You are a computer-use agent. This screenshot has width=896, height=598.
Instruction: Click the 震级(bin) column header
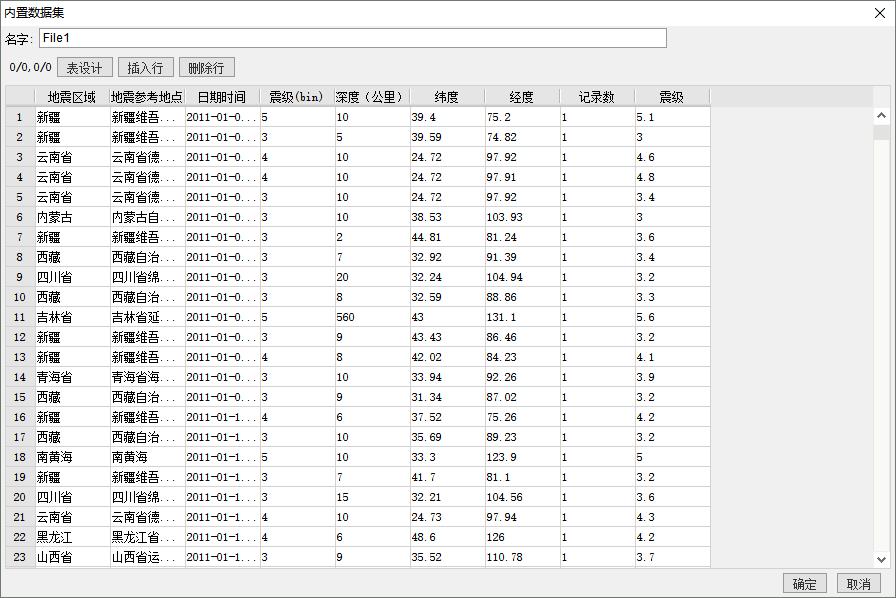coord(296,97)
